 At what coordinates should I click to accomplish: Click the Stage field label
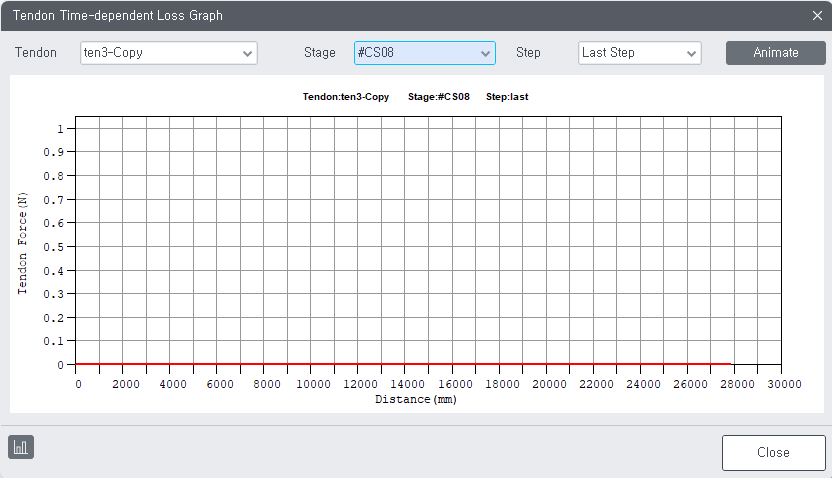319,53
